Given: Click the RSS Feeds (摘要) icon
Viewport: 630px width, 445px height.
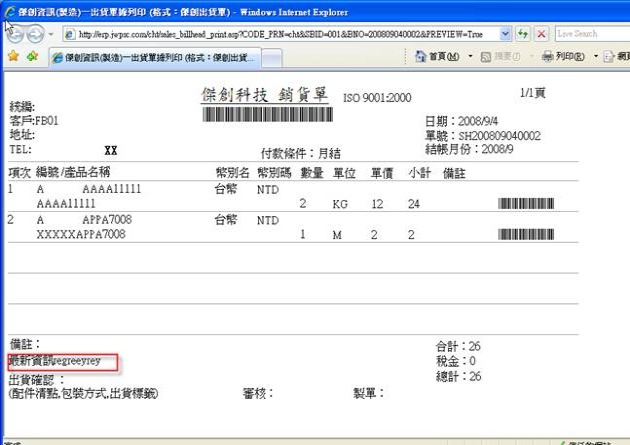Looking at the screenshot, I should click(486, 57).
